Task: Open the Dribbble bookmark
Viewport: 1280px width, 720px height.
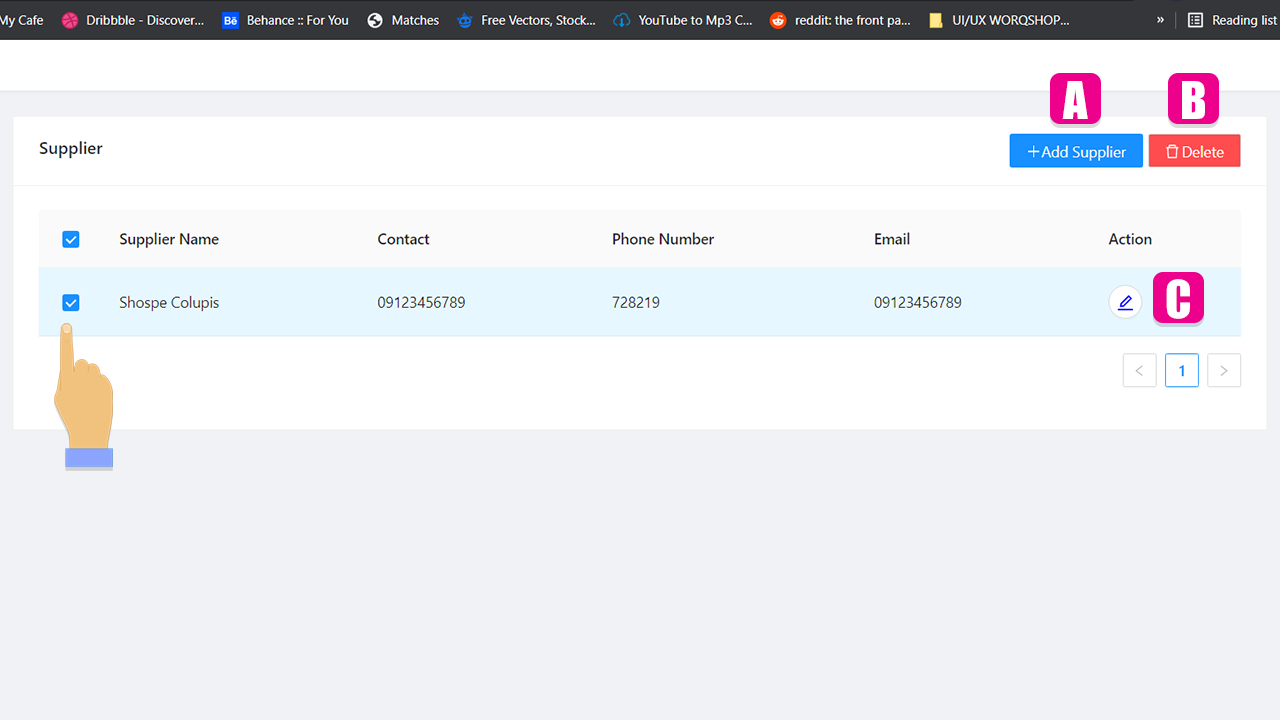Action: 133,20
